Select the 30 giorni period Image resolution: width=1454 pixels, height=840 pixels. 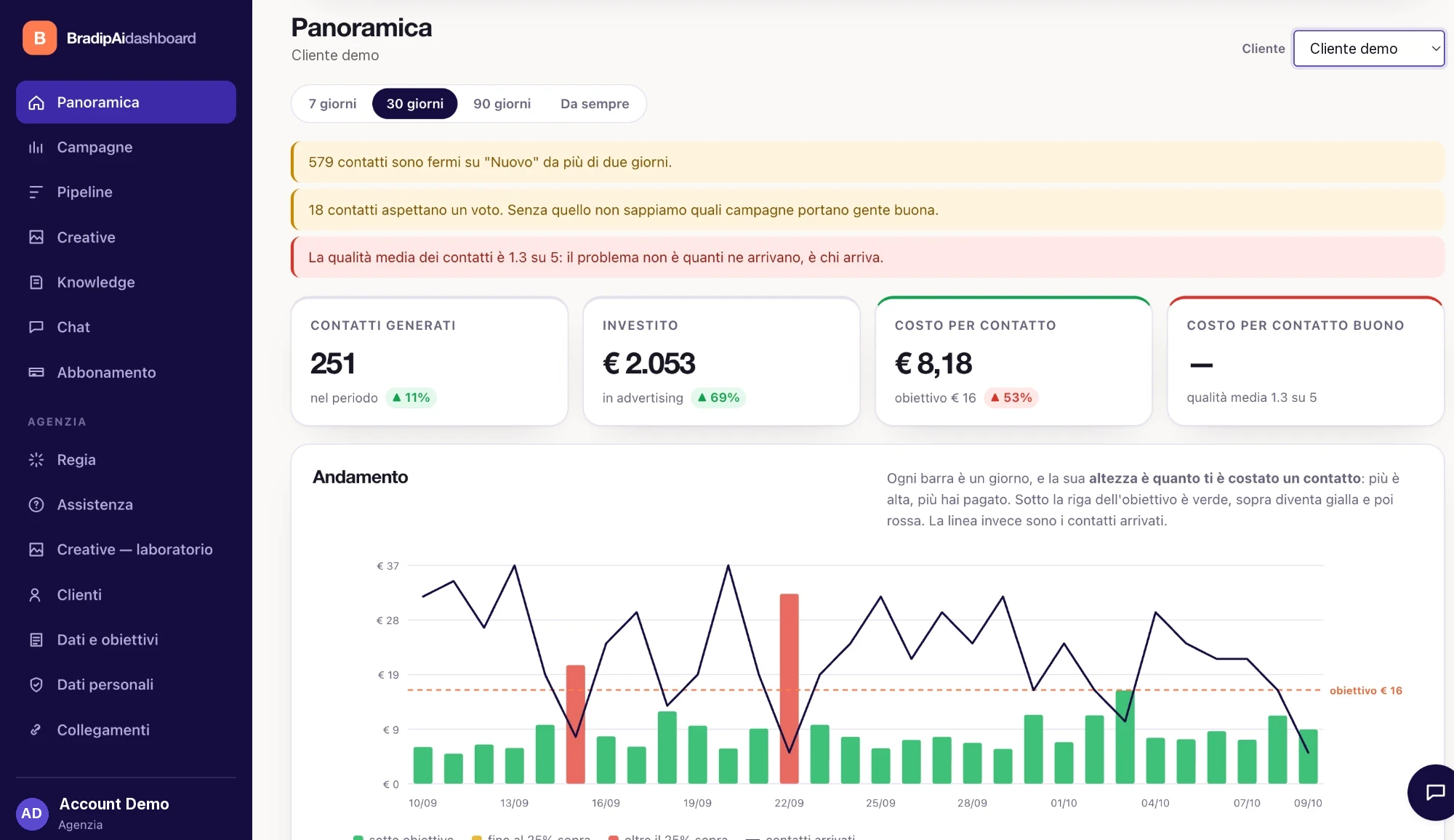pyautogui.click(x=414, y=104)
